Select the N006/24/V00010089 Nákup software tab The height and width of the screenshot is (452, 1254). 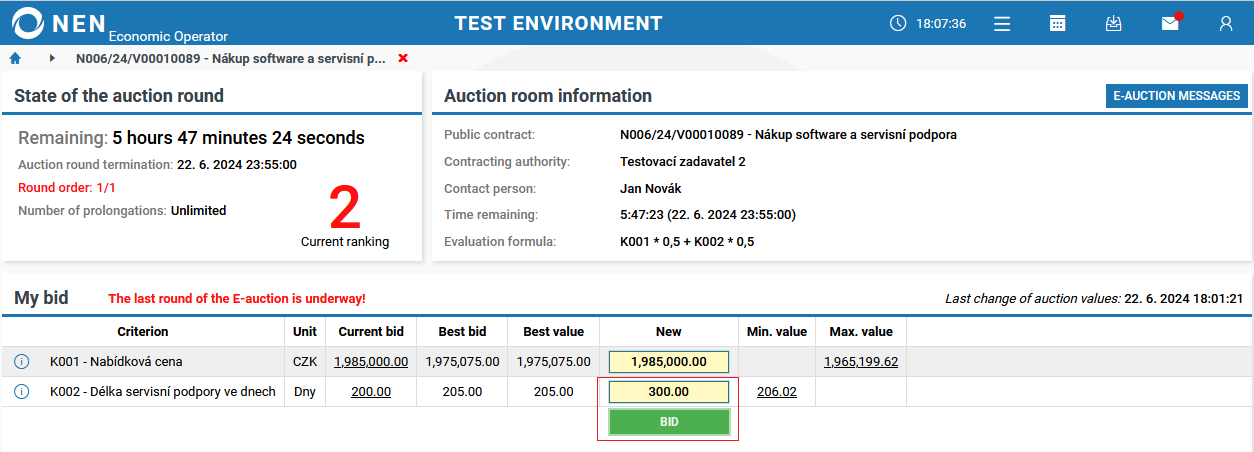pos(230,59)
